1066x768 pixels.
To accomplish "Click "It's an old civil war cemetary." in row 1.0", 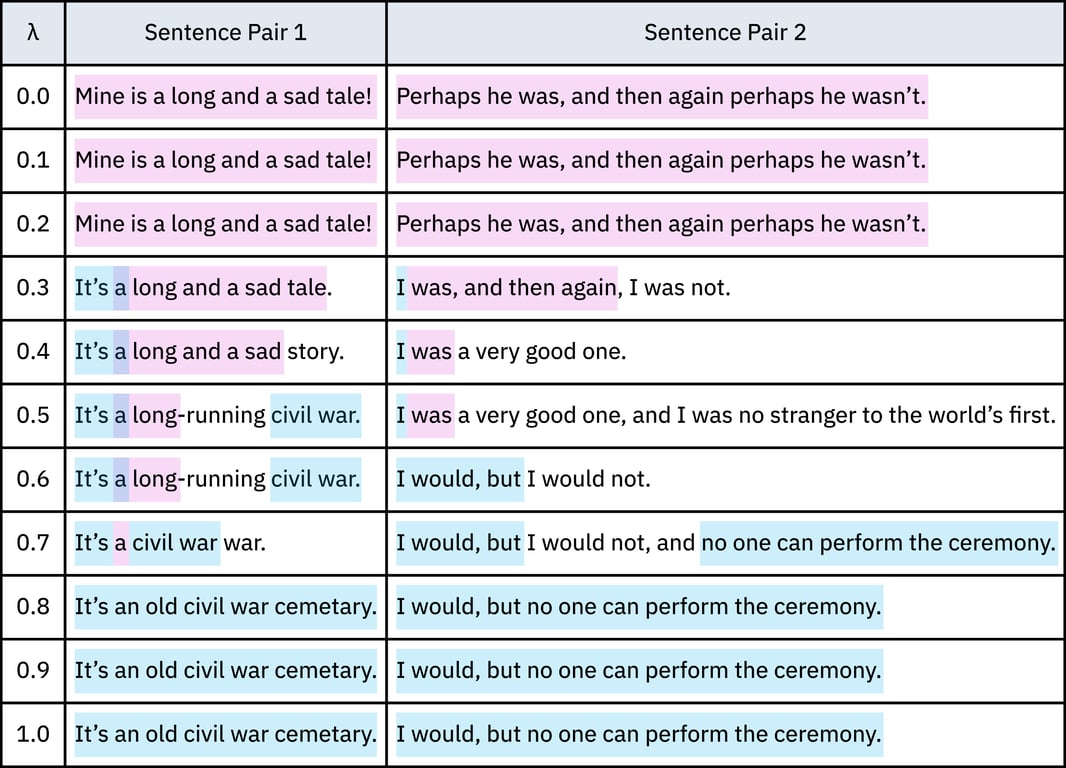I will [225, 734].
